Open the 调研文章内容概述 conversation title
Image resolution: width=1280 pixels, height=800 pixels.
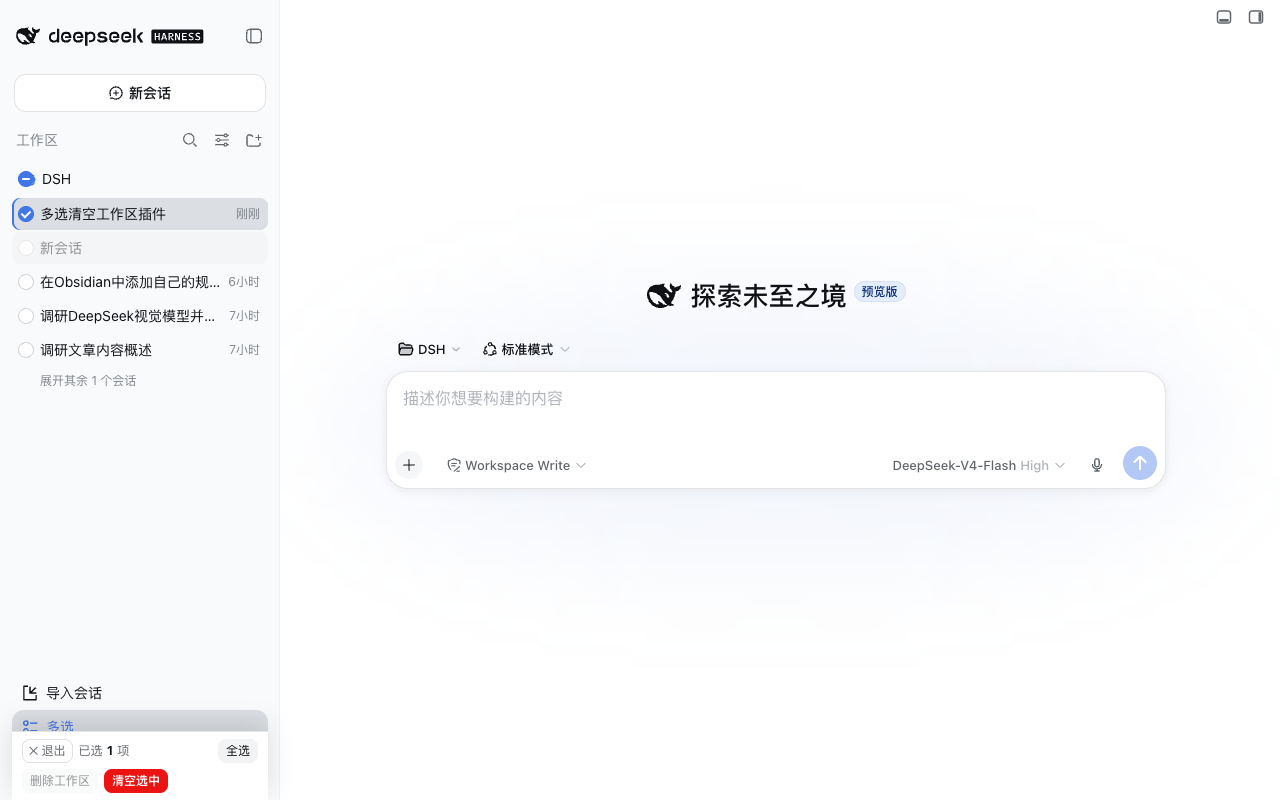point(96,350)
